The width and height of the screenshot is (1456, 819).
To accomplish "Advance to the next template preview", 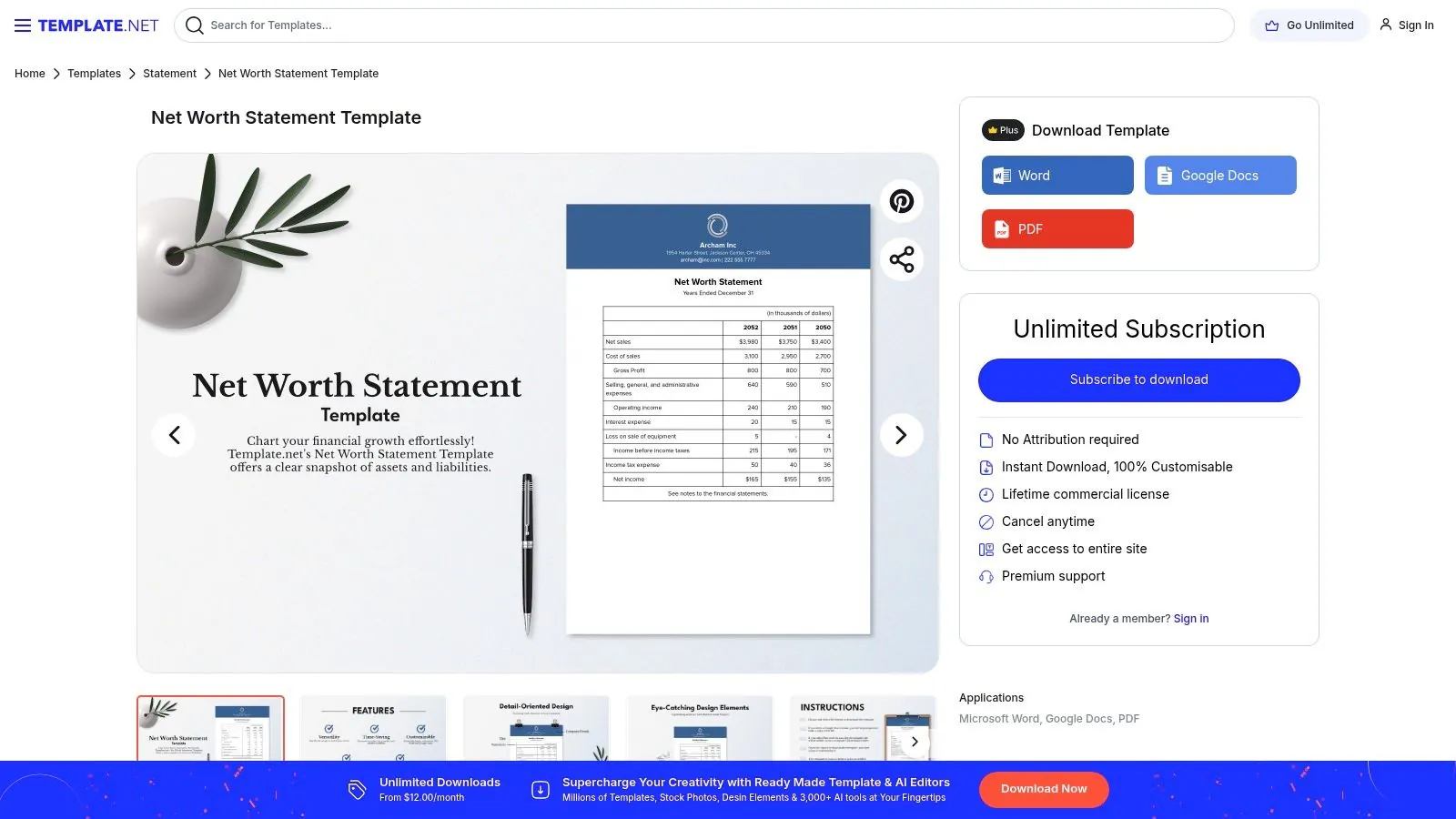I will pyautogui.click(x=901, y=435).
